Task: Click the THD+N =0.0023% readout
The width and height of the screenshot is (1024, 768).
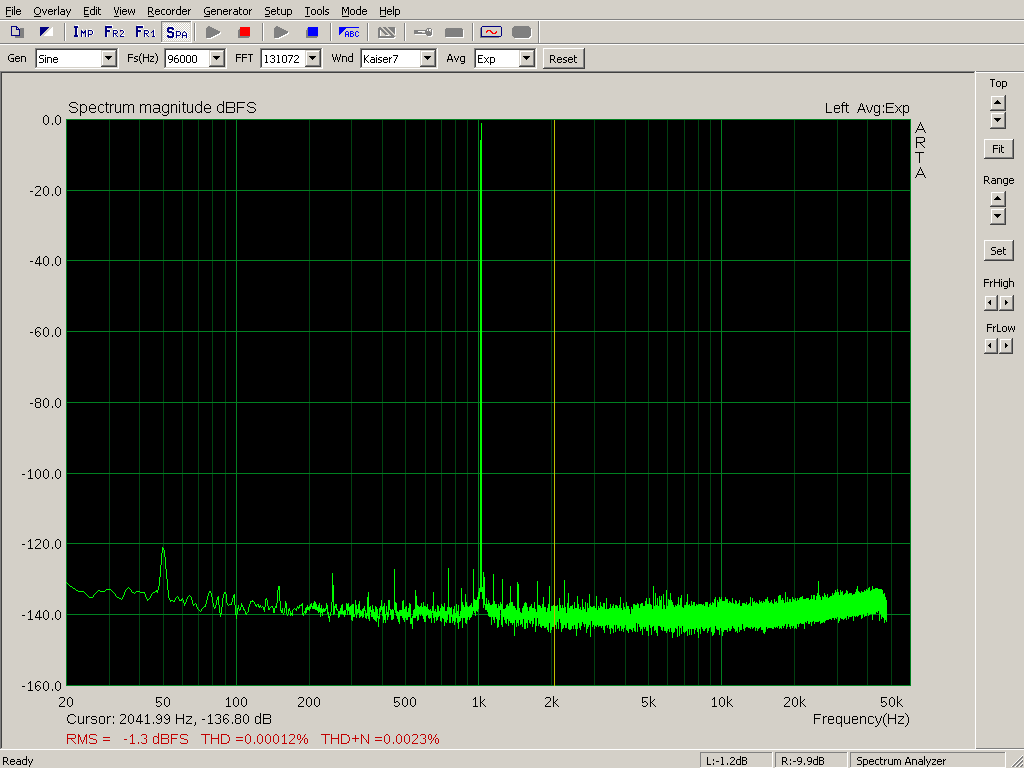Action: click(380, 739)
